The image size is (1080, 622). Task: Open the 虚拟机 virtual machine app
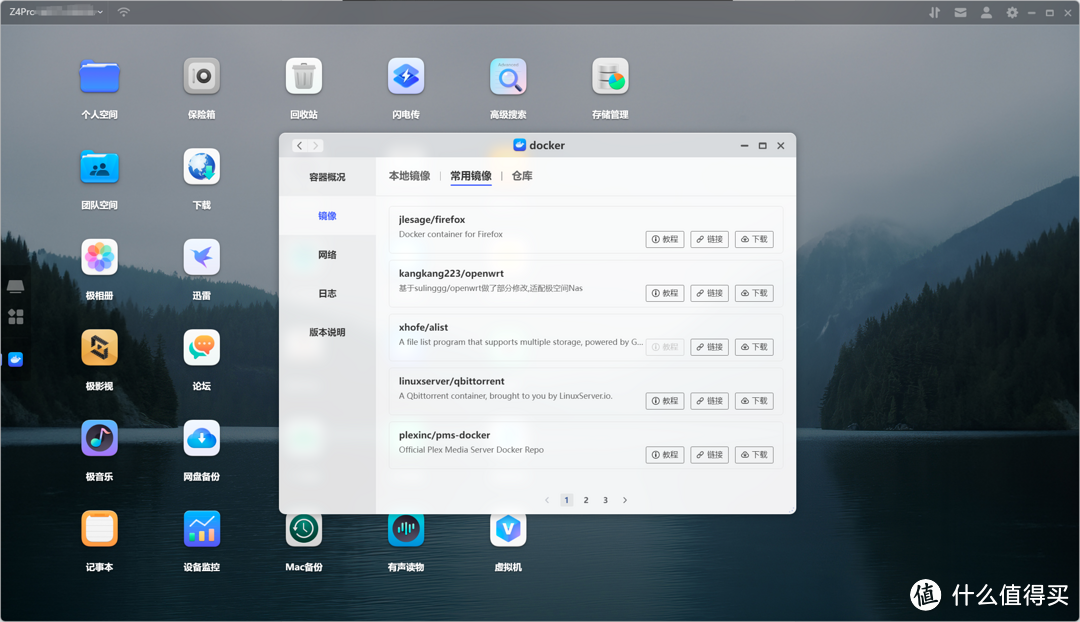click(x=508, y=530)
